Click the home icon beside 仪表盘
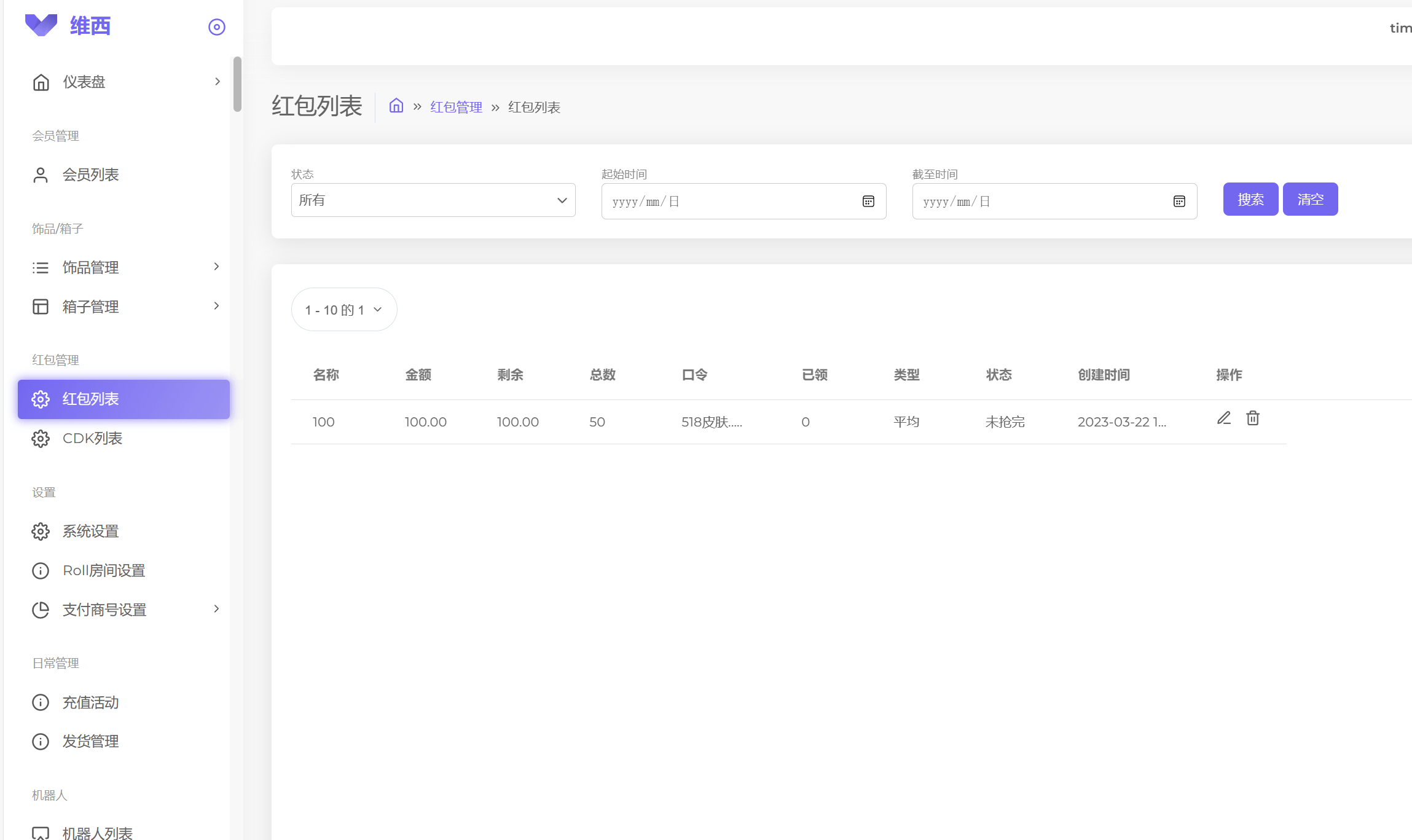The image size is (1412, 840). [x=41, y=82]
